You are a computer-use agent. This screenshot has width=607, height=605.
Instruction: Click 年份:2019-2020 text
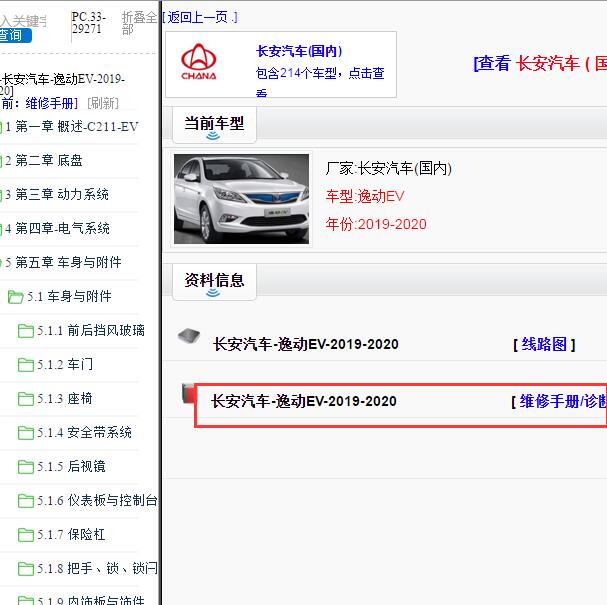376,224
